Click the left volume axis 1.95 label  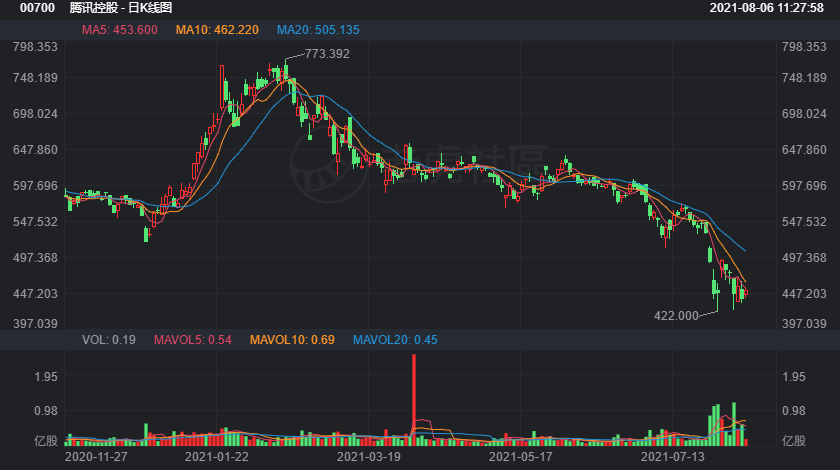(46, 377)
